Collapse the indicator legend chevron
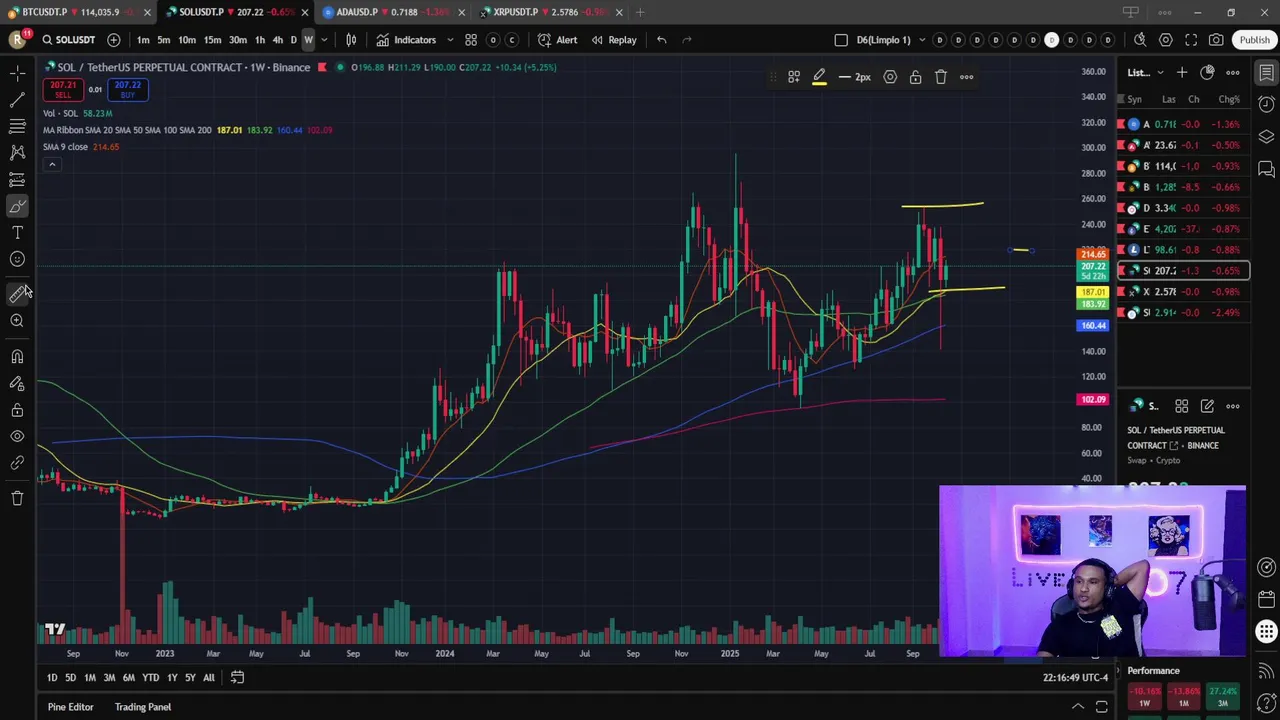The width and height of the screenshot is (1280, 720). tap(52, 164)
